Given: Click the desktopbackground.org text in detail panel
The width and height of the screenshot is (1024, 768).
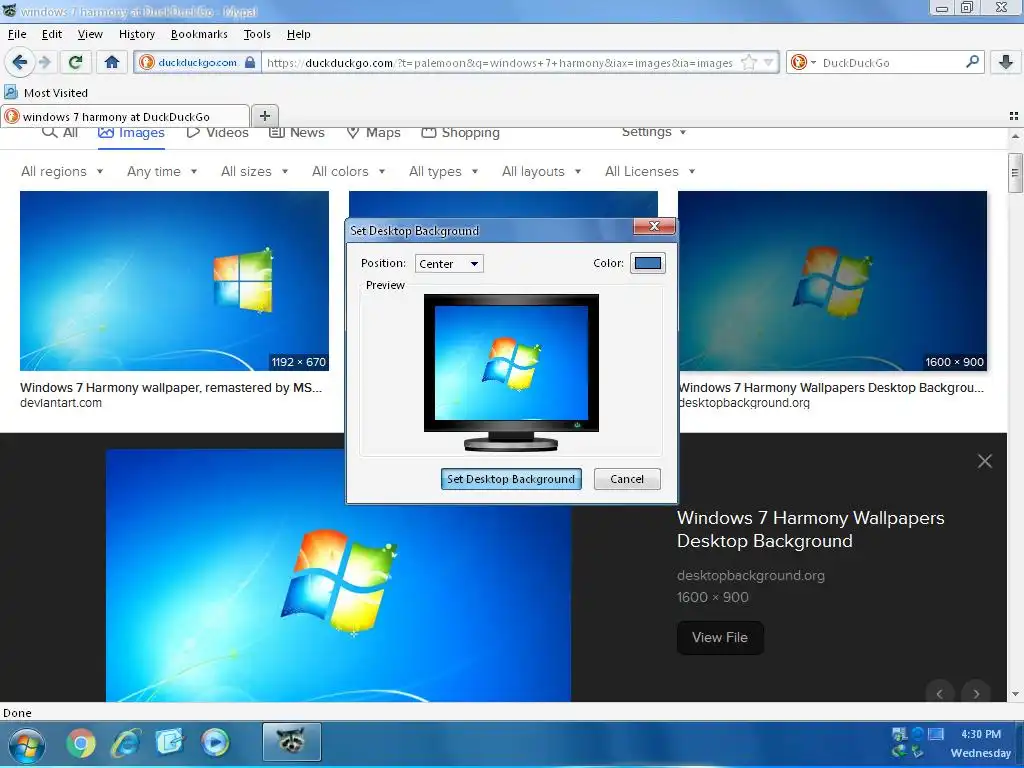Looking at the screenshot, I should 750,575.
